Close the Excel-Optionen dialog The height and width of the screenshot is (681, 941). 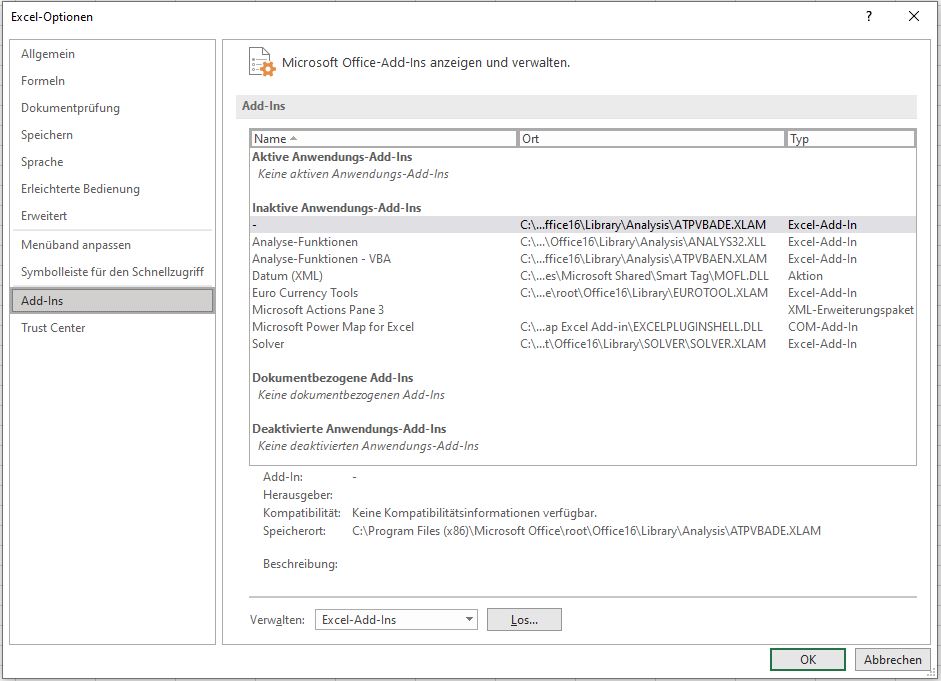[914, 16]
